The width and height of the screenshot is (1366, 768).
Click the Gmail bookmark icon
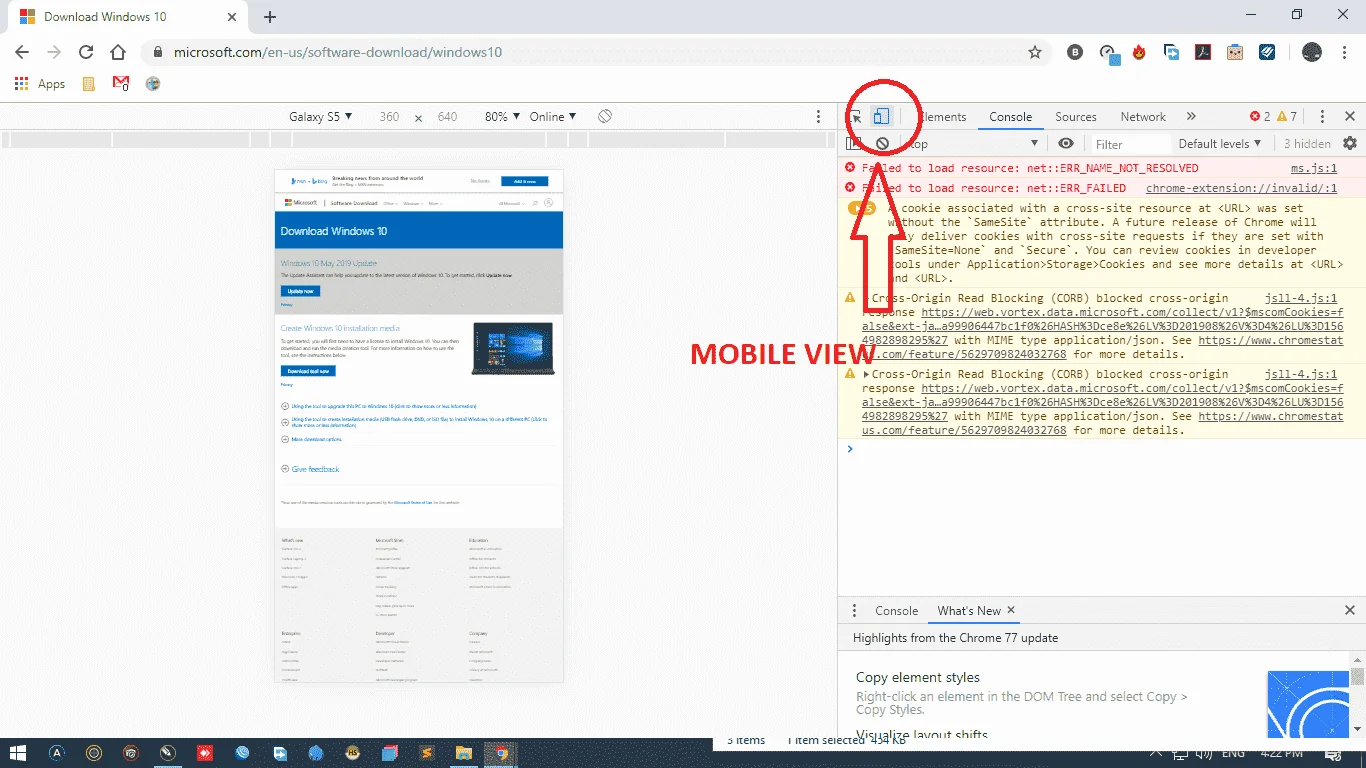click(121, 84)
